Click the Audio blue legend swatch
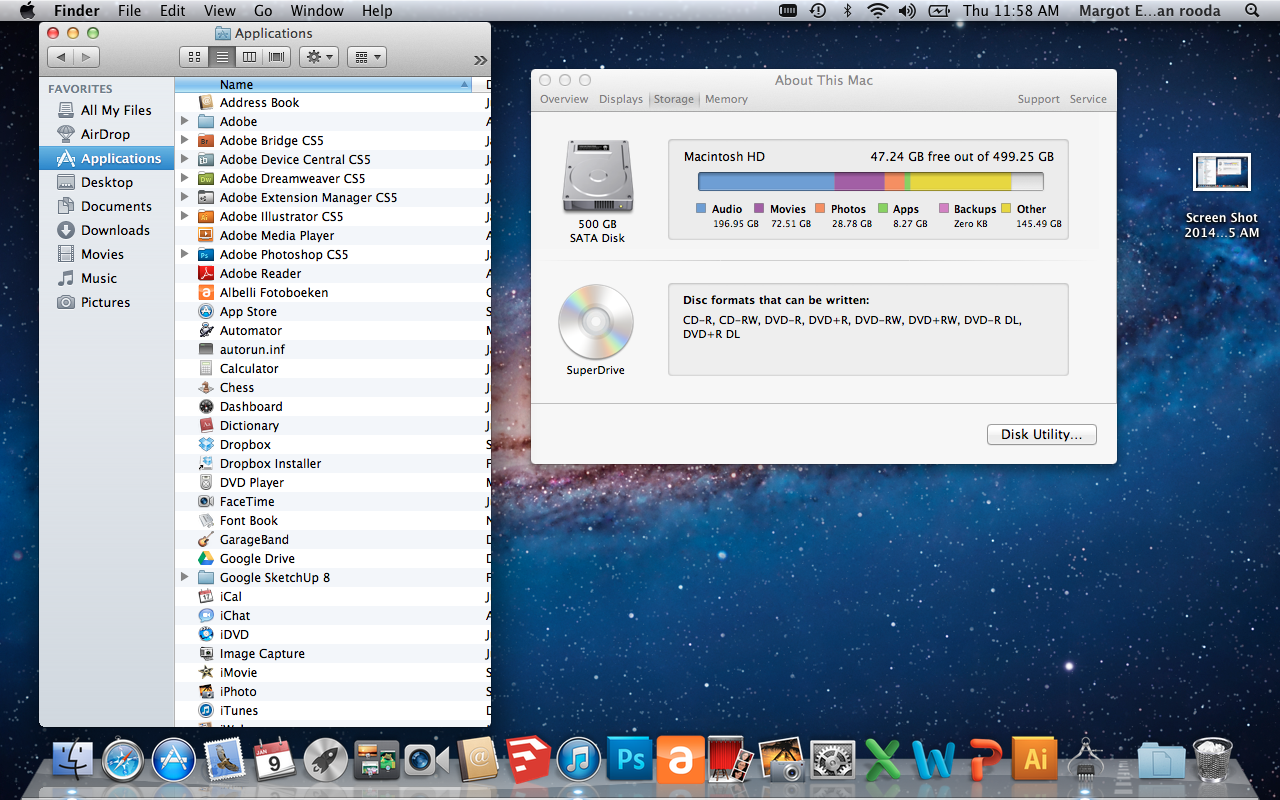This screenshot has height=800, width=1280. 701,209
